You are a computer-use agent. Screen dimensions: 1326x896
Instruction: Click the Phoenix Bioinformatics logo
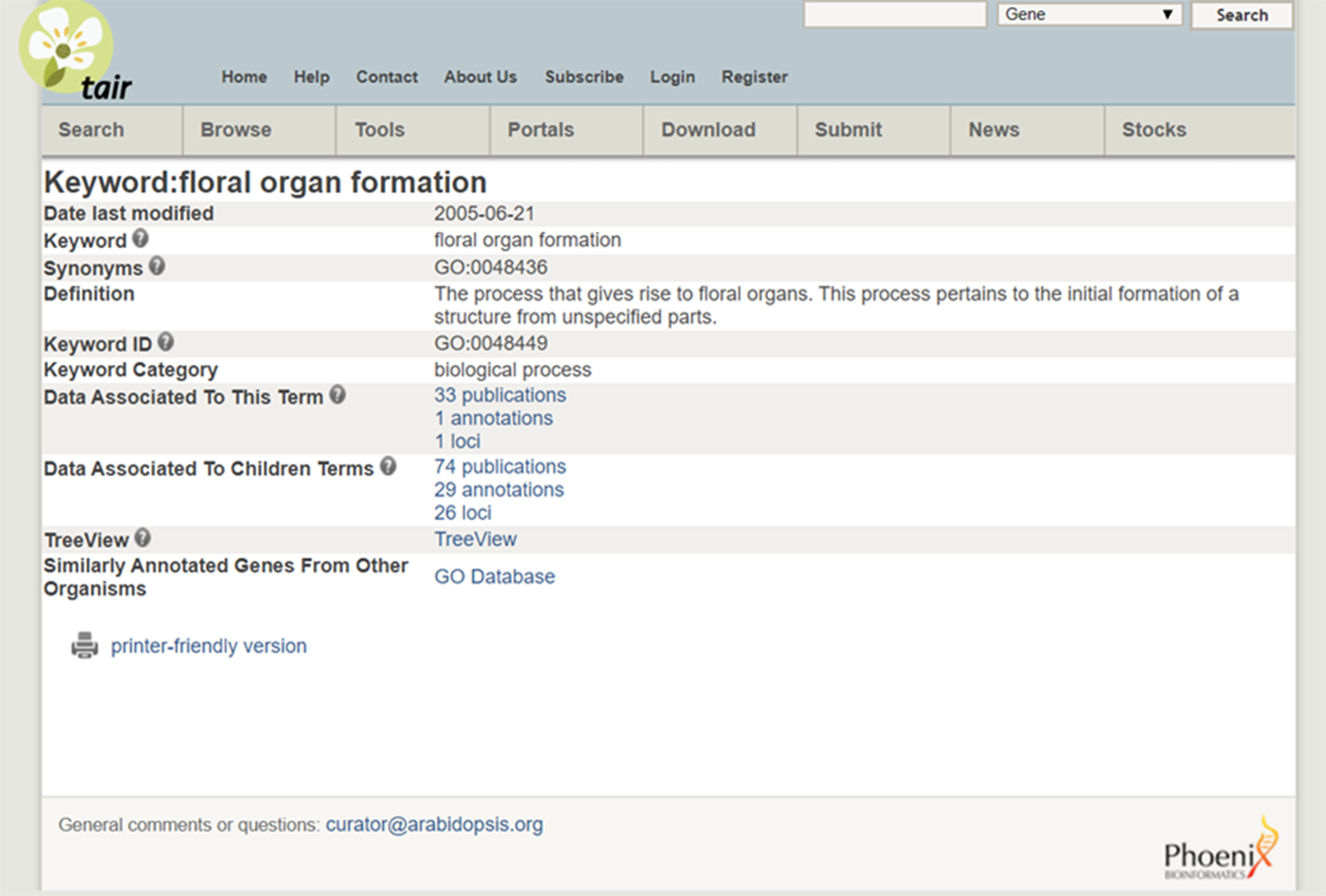1221,851
